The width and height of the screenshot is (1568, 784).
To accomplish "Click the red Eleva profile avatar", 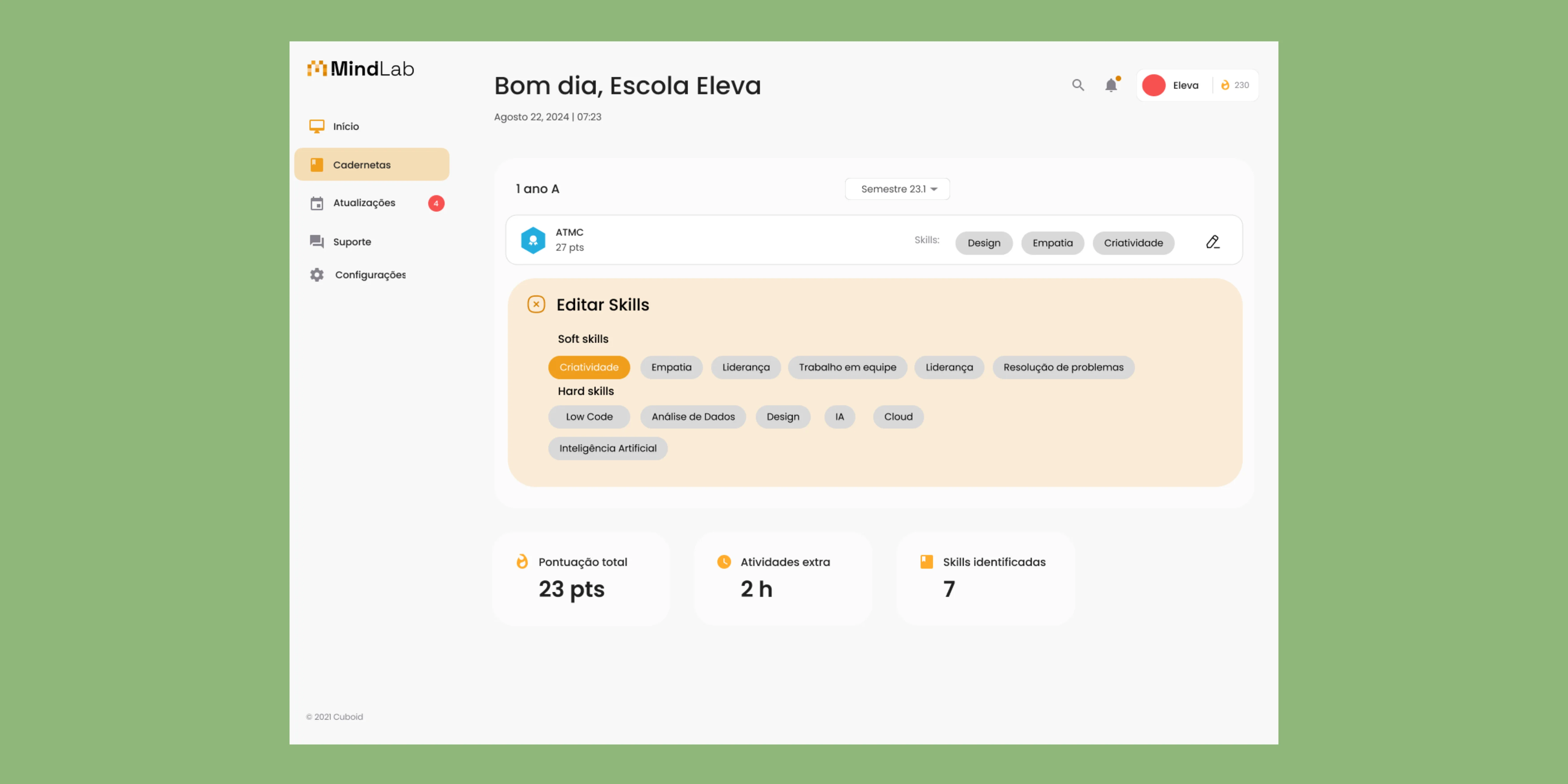I will (x=1153, y=85).
